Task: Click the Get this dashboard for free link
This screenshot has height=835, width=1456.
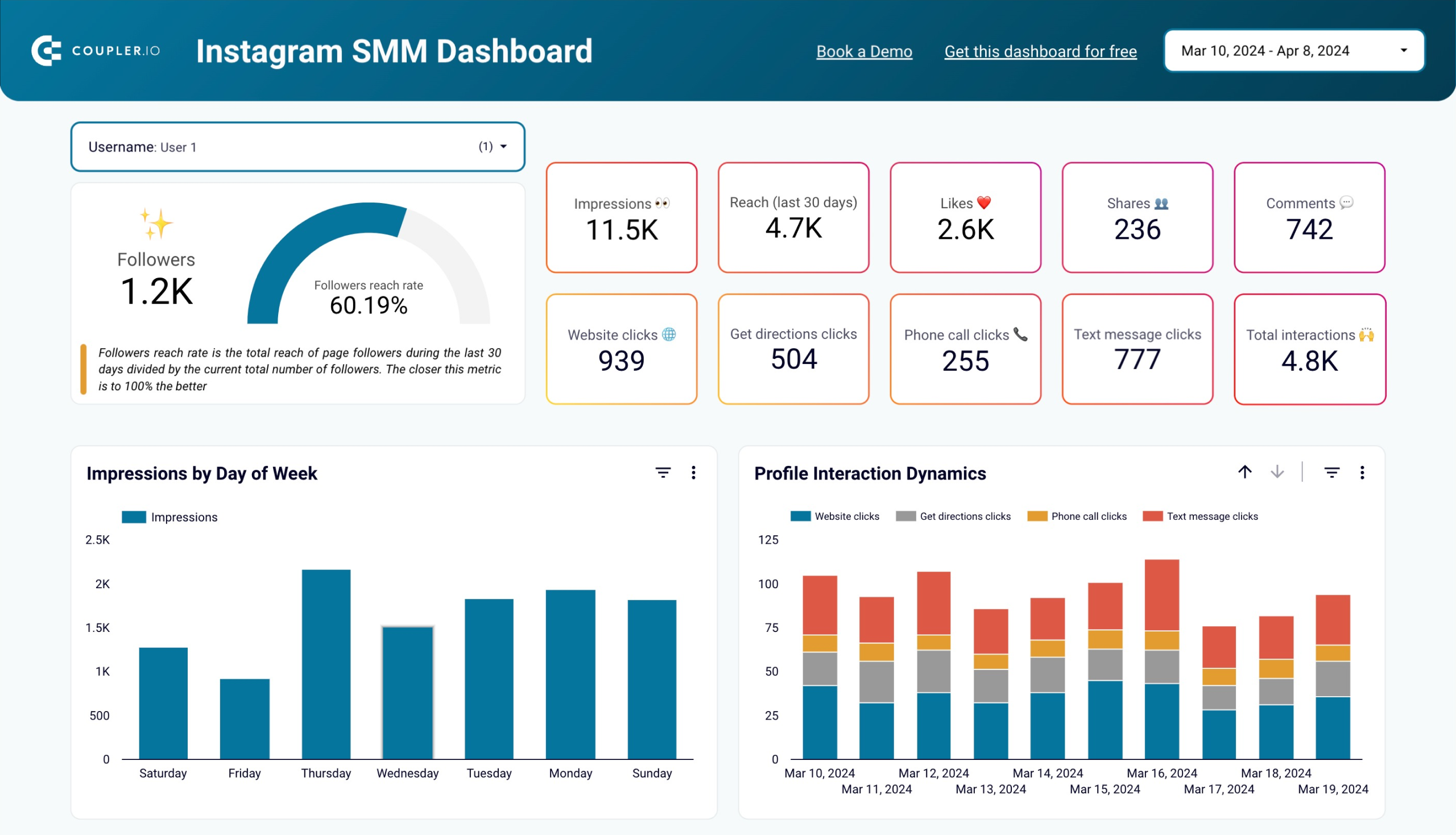Action: [1041, 52]
